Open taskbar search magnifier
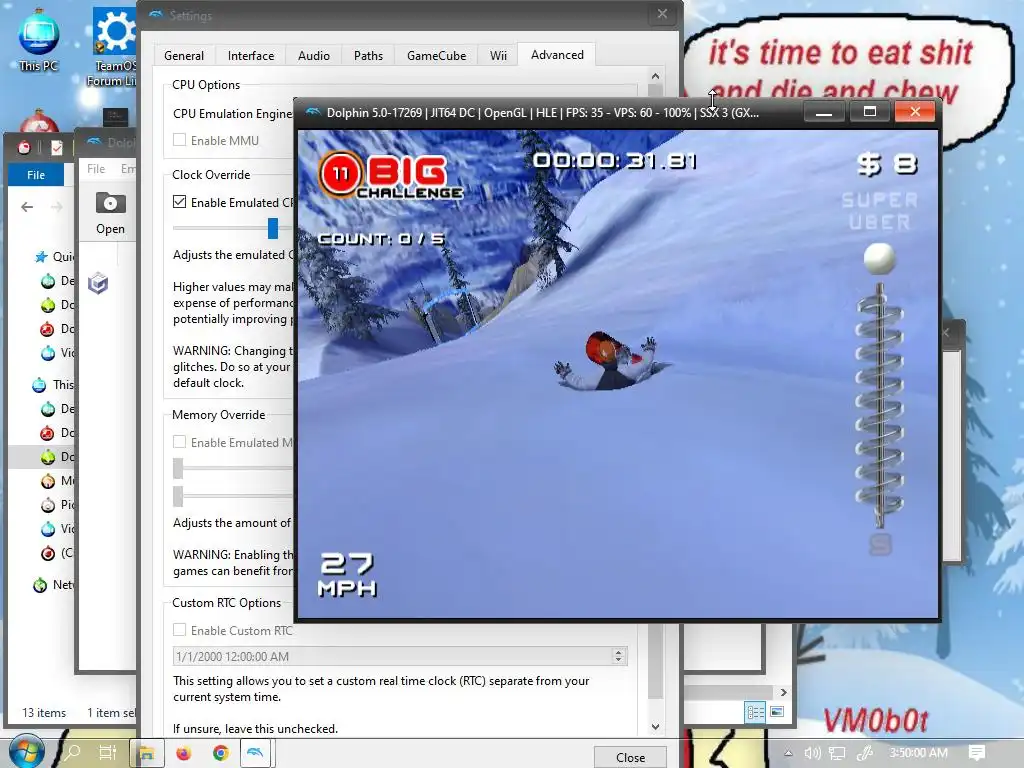1024x768 pixels. 72,753
